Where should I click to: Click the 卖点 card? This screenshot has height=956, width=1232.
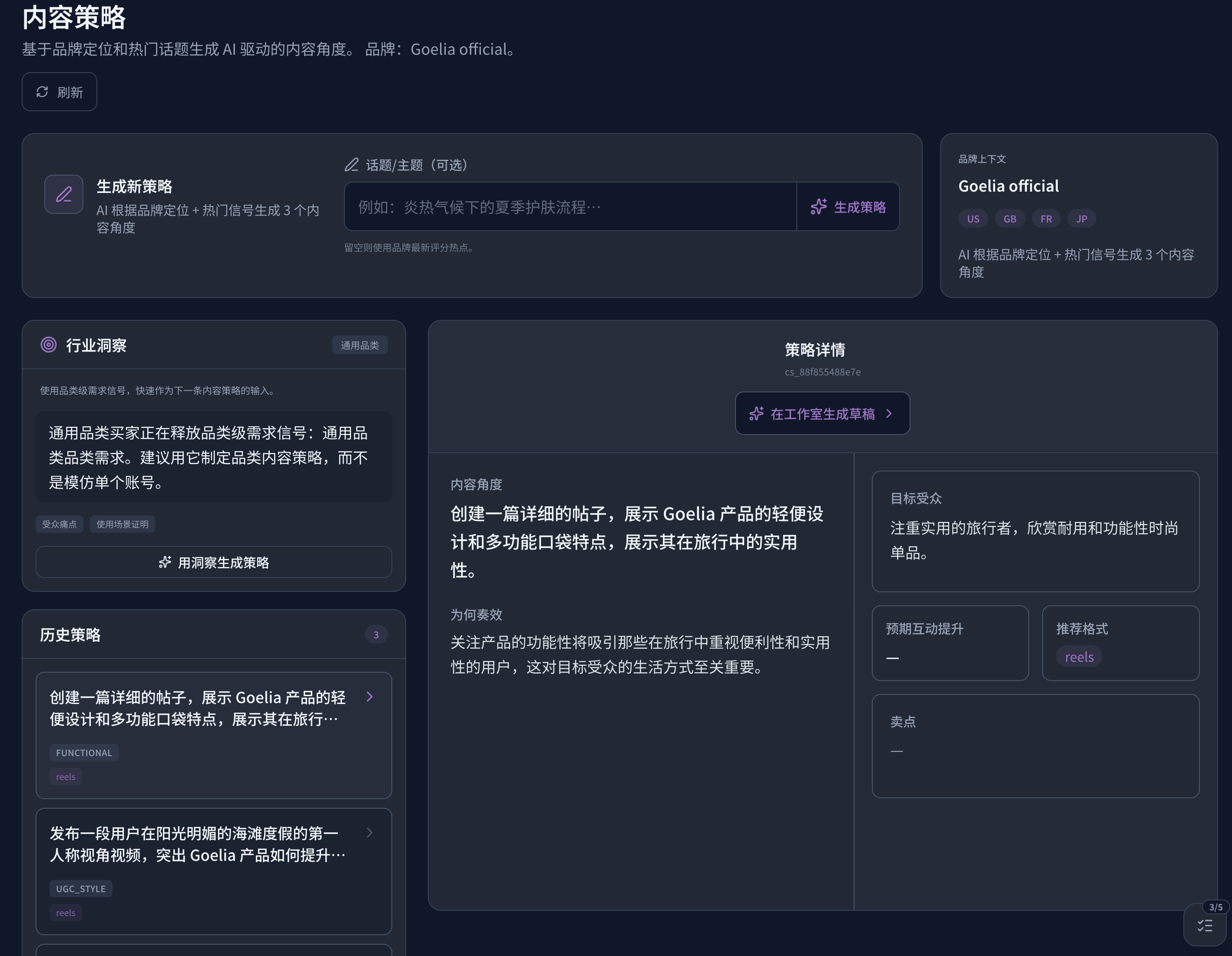click(x=1036, y=746)
